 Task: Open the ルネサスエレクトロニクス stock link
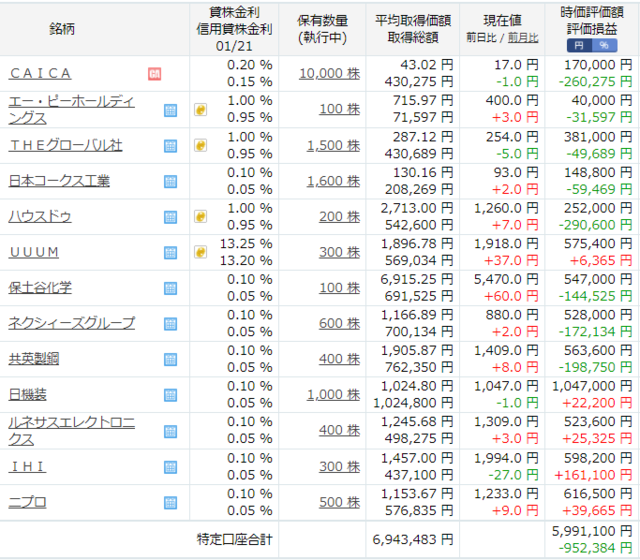(x=71, y=431)
